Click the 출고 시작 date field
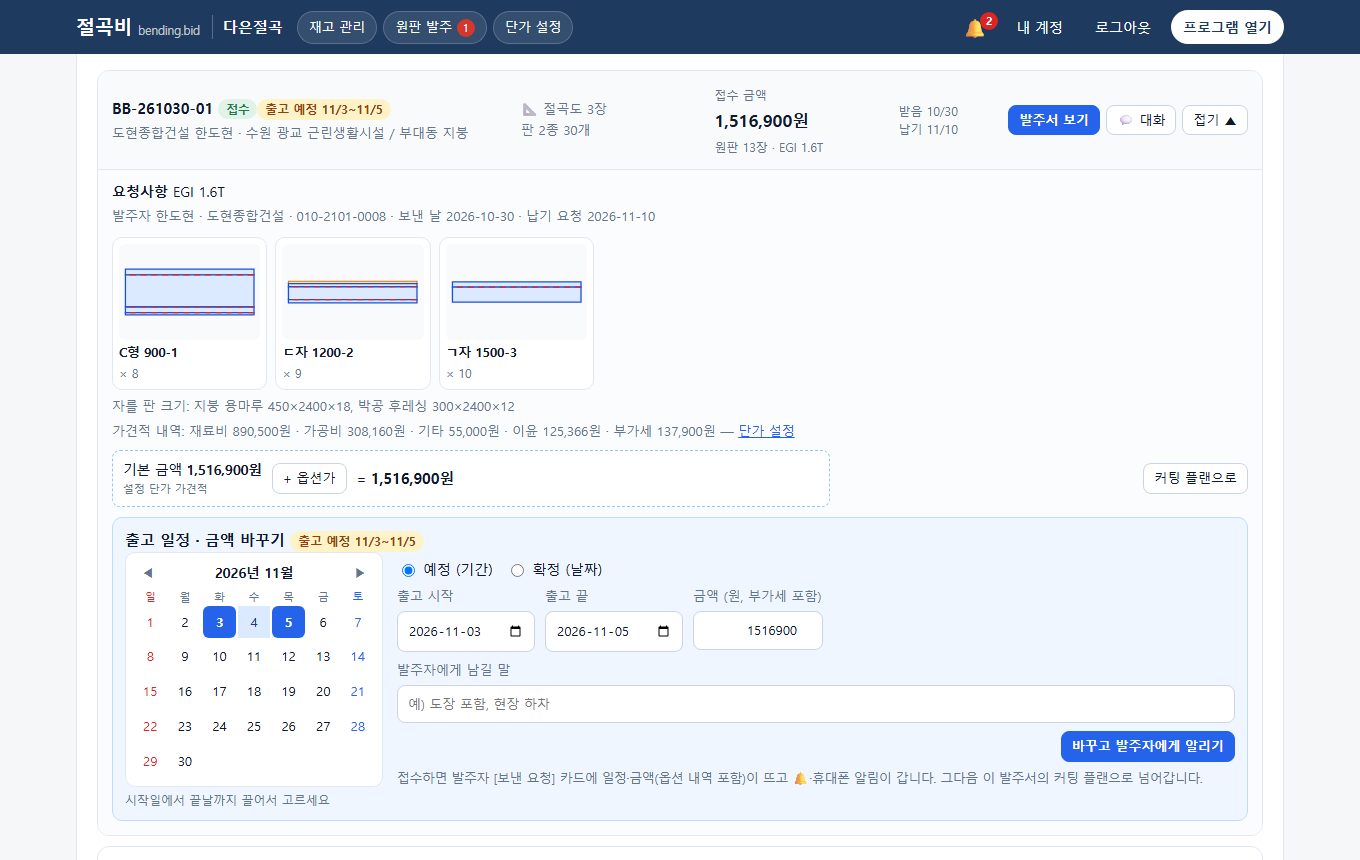This screenshot has width=1360, height=860. pyautogui.click(x=465, y=631)
